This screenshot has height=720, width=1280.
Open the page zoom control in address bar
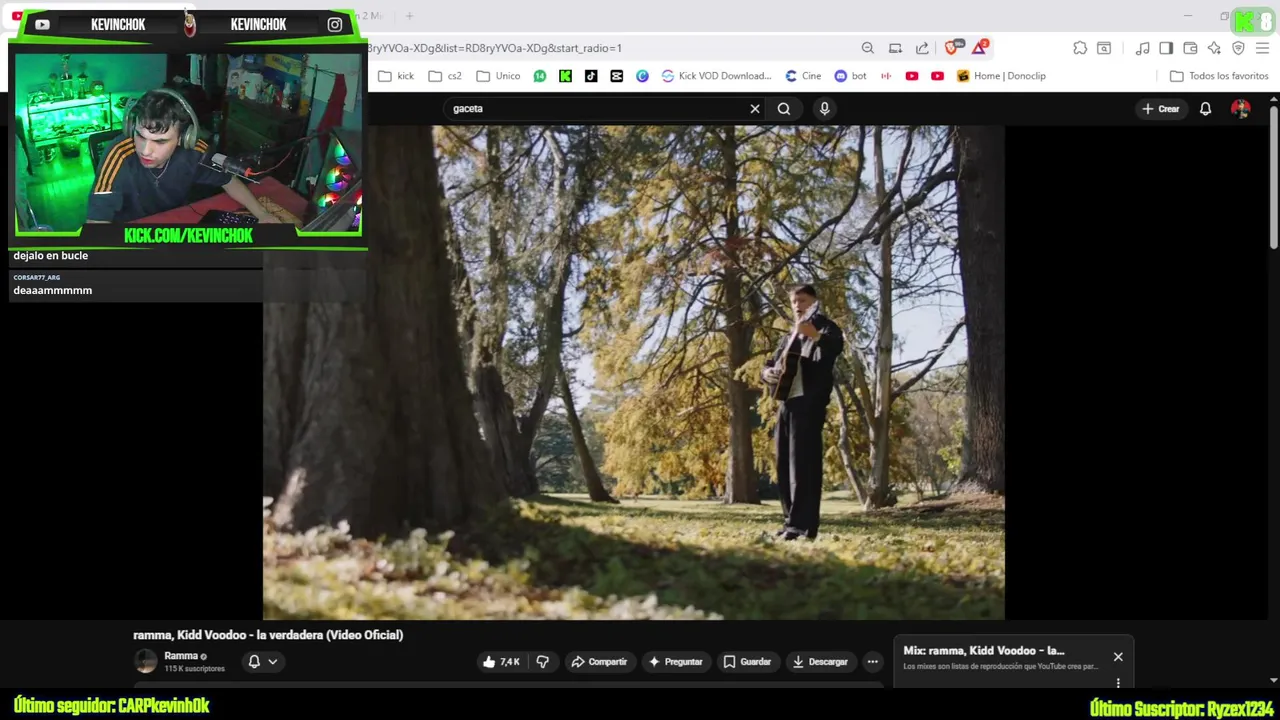tap(868, 48)
